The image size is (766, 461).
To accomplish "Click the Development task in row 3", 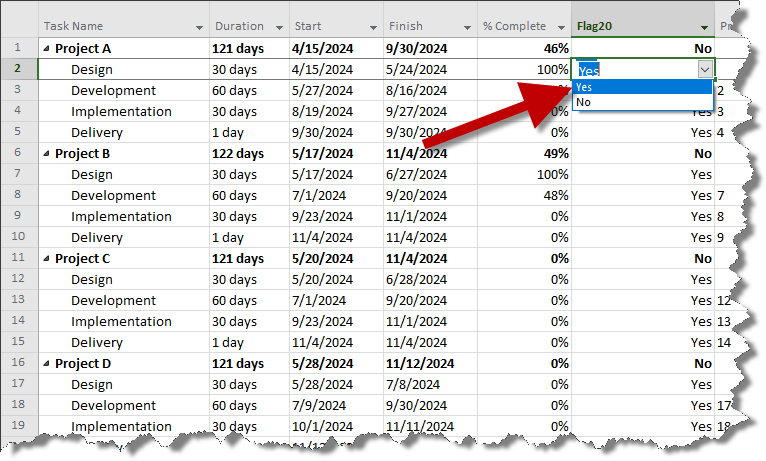I will (113, 91).
